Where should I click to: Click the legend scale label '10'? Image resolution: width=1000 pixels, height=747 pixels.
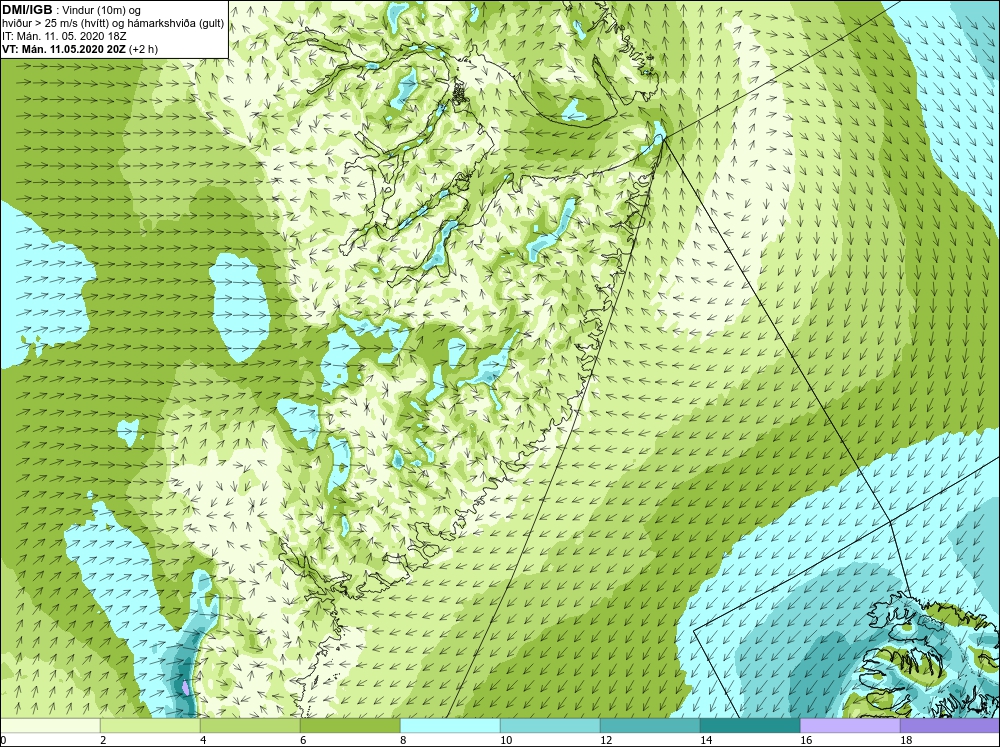[506, 740]
